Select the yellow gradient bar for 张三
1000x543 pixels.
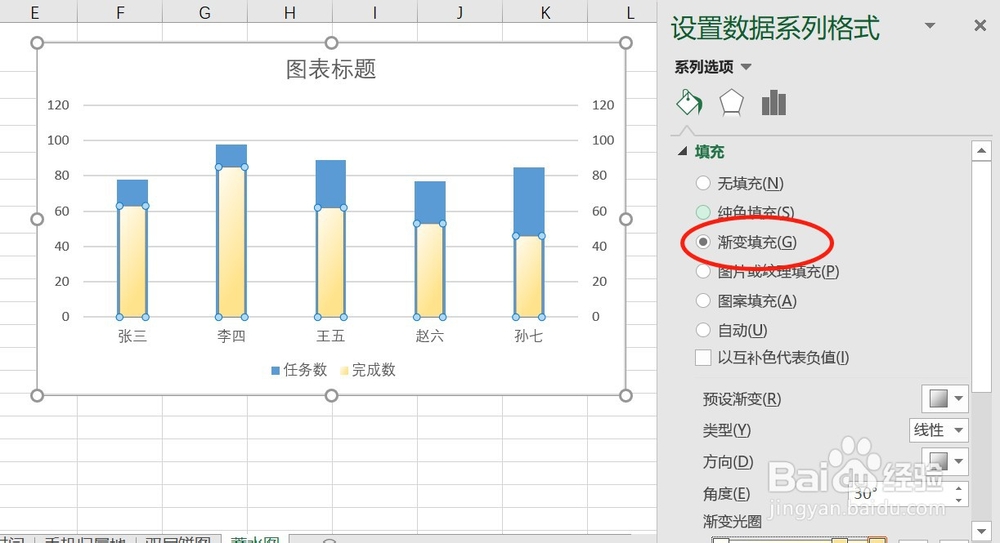[133, 262]
